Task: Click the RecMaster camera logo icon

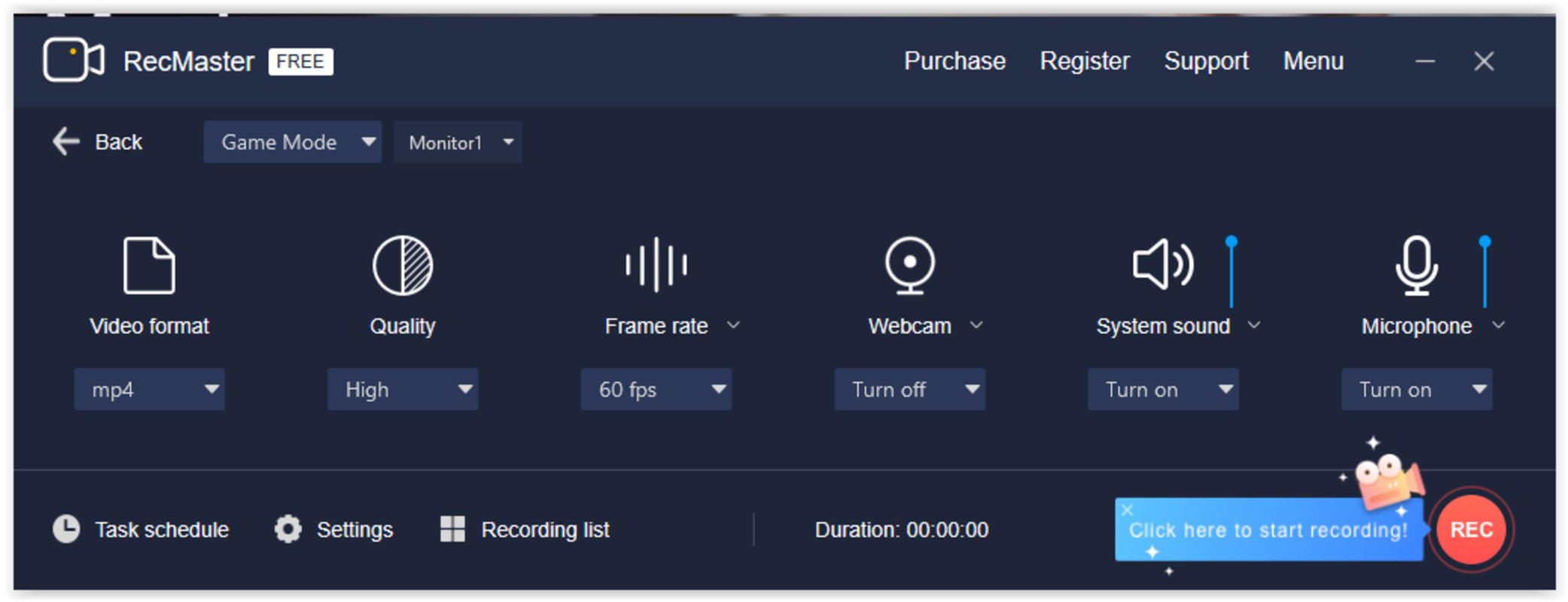Action: [73, 59]
